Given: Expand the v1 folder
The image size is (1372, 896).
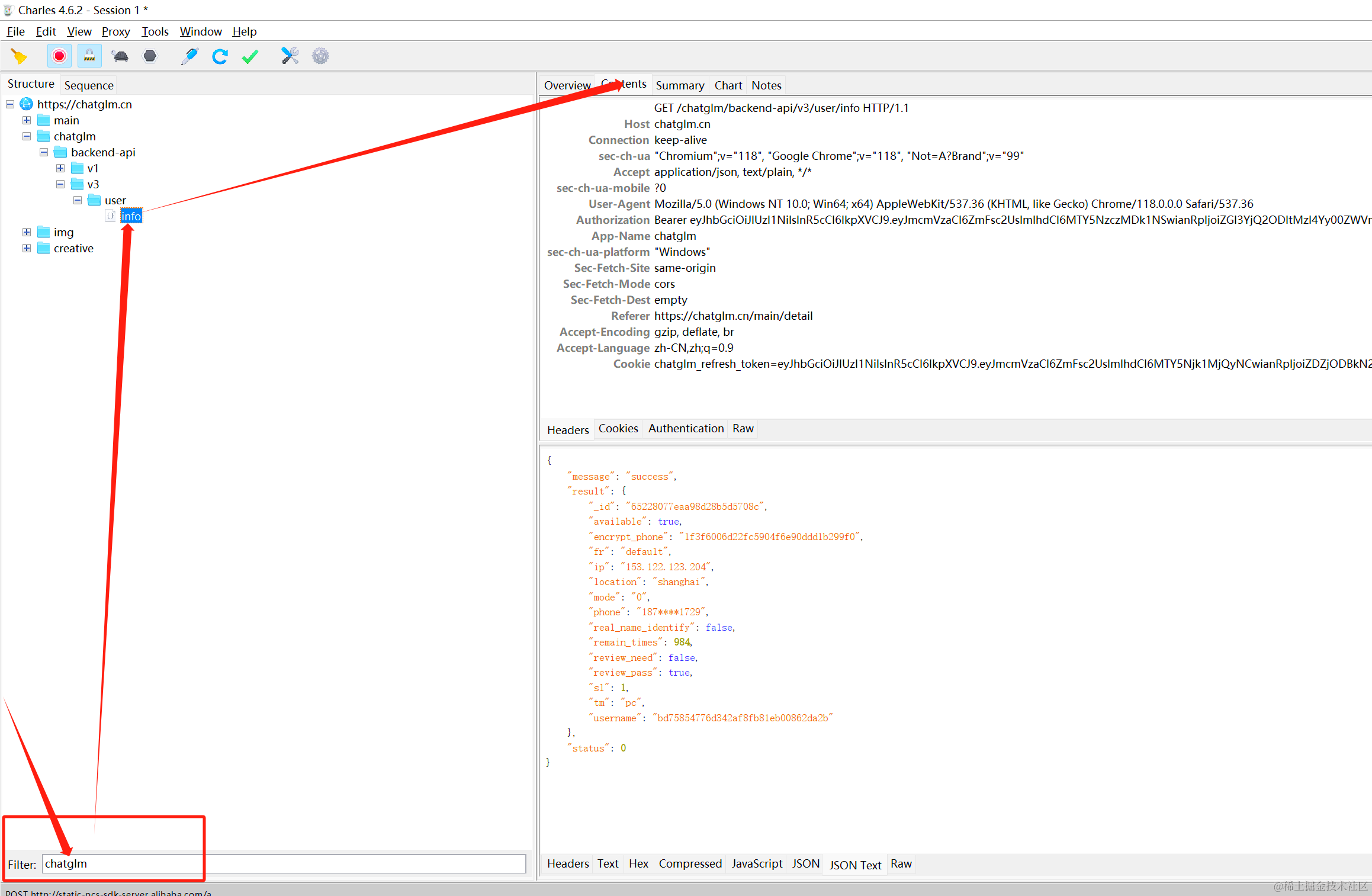Looking at the screenshot, I should click(x=60, y=168).
